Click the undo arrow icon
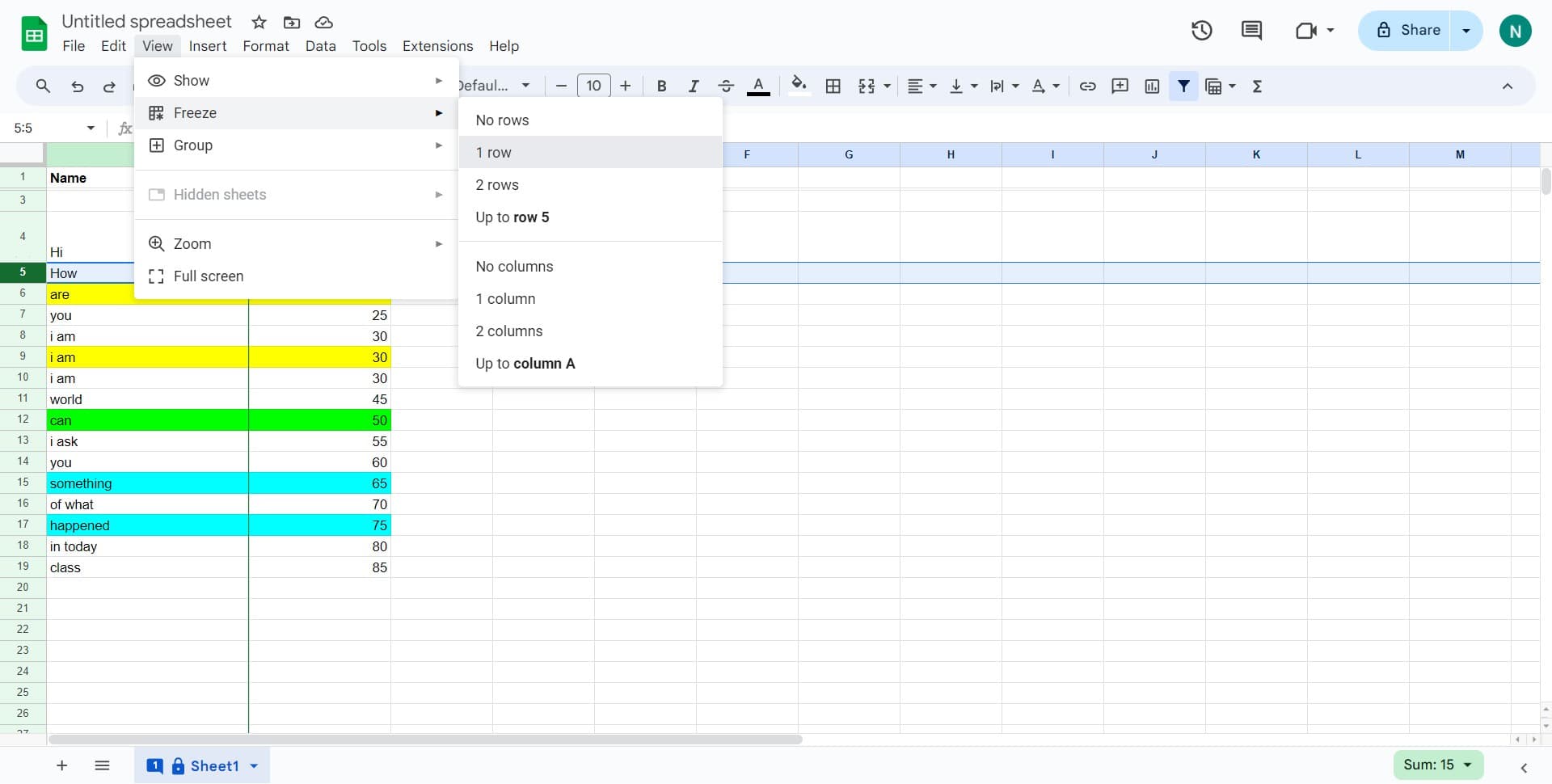Screen dimensions: 1552x784 (x=77, y=86)
